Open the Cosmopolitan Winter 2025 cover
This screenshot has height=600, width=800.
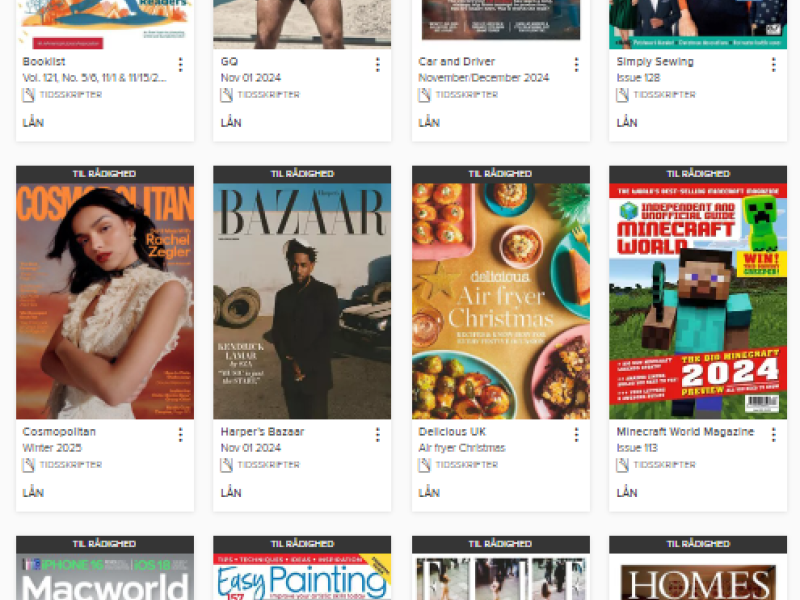click(x=105, y=300)
